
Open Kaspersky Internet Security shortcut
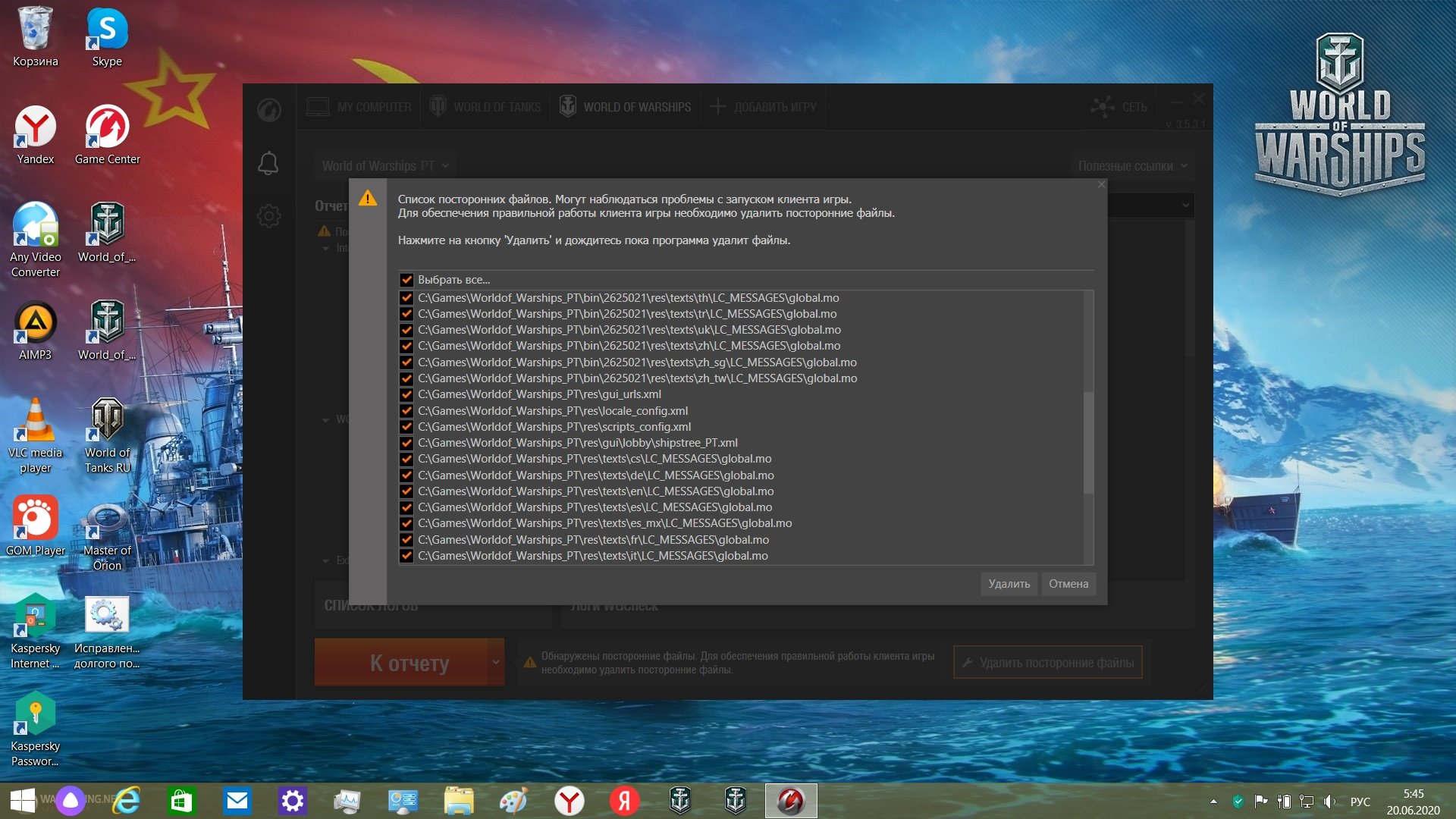coord(35,631)
